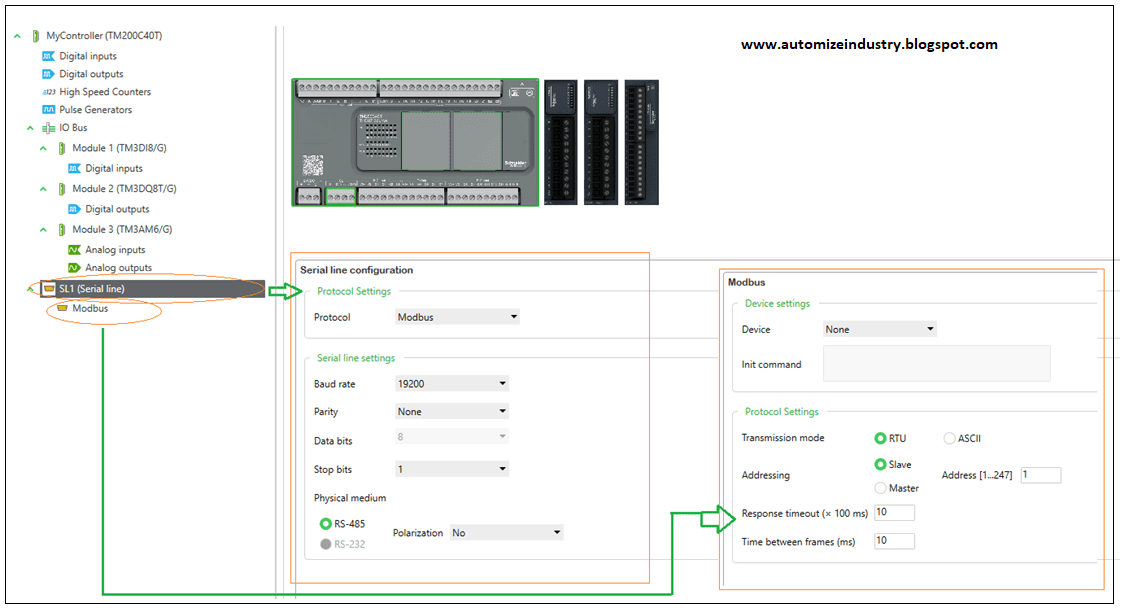The image size is (1121, 611).
Task: Select High Speed Counters tree item
Action: 105,91
